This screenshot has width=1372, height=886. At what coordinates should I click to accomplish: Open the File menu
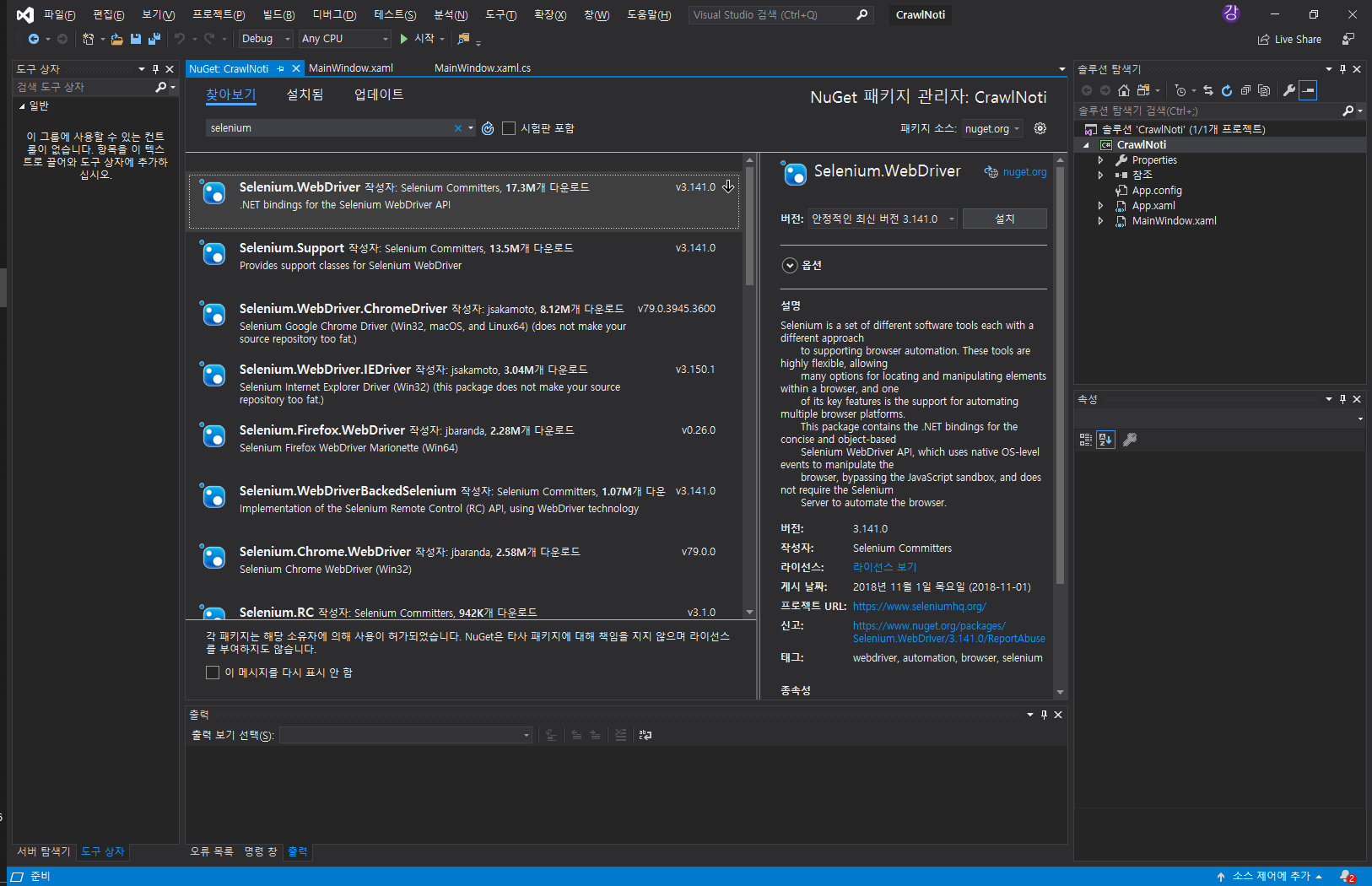[x=59, y=15]
